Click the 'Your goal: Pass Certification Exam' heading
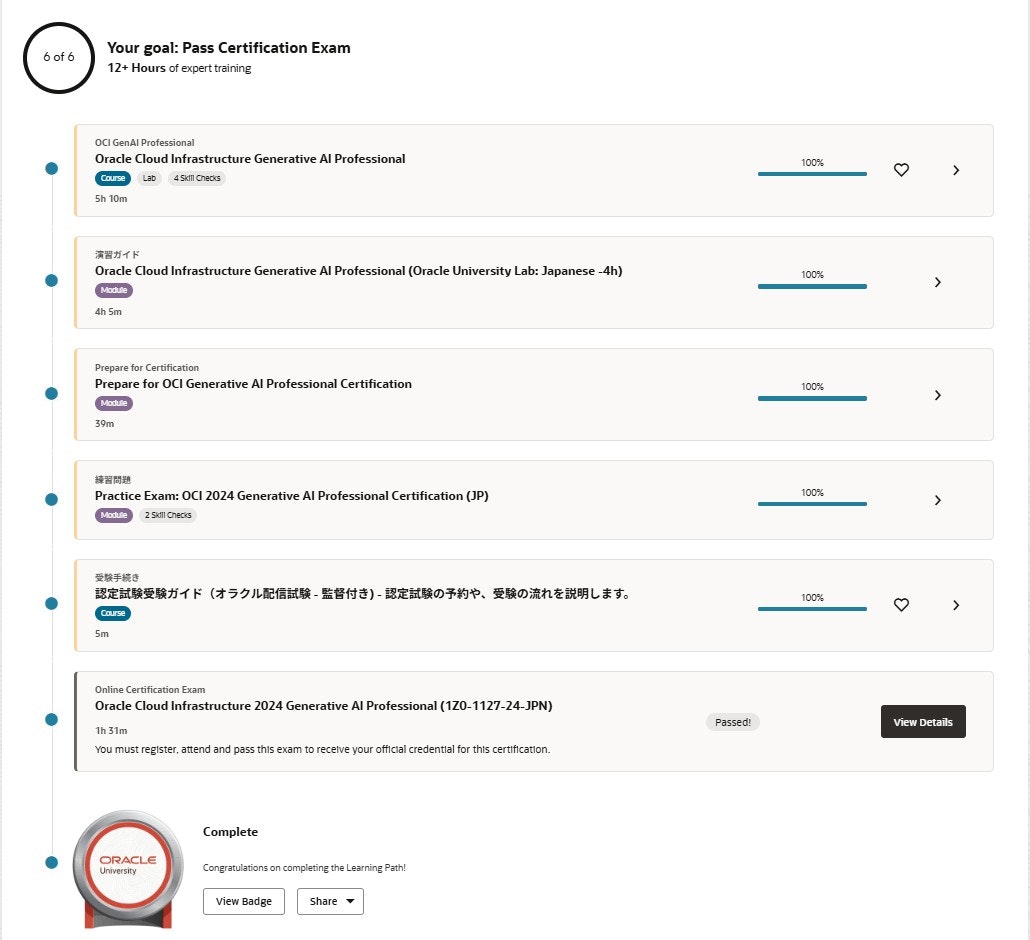This screenshot has width=1030, height=940. coord(229,48)
